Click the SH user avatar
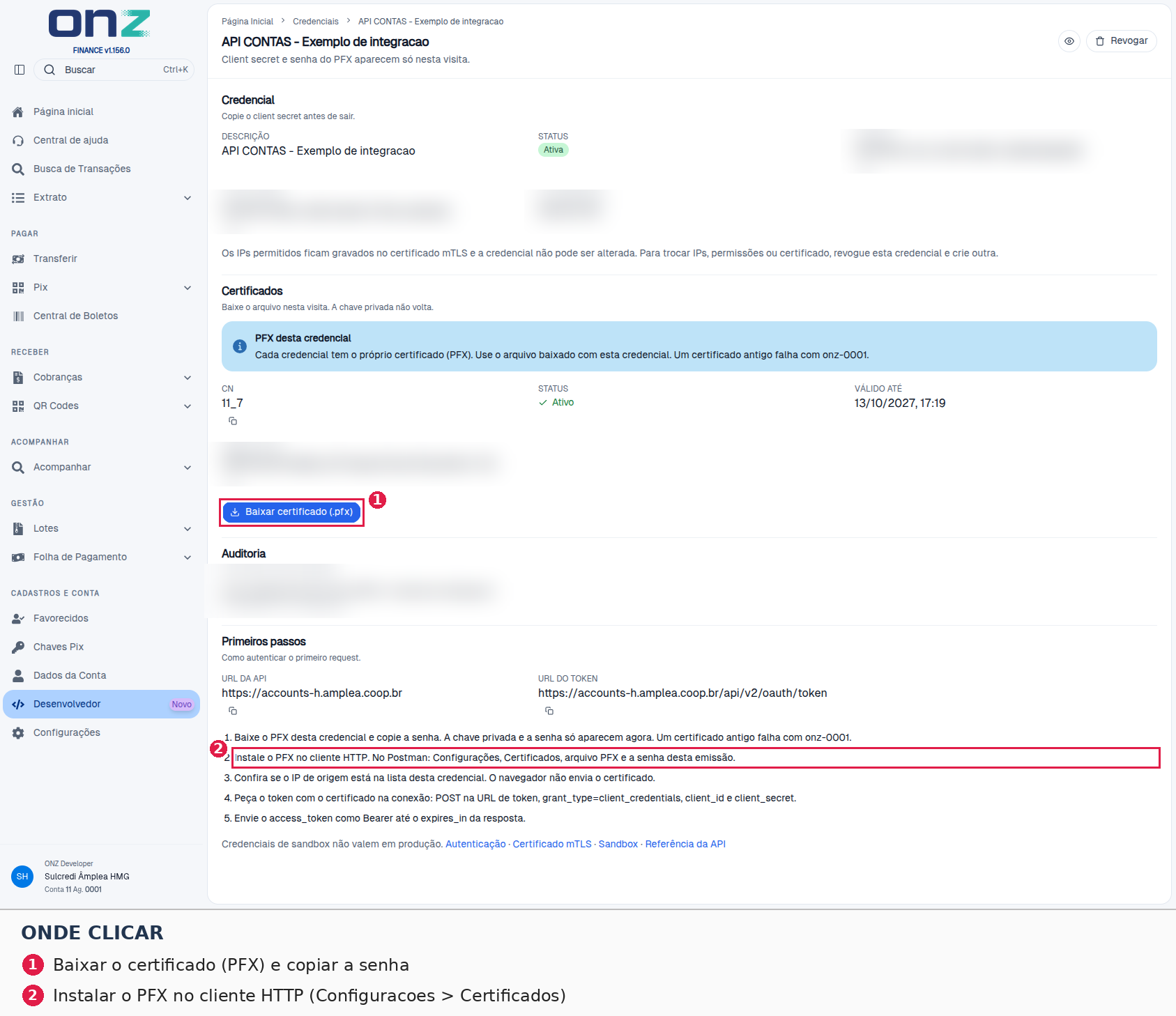The width and height of the screenshot is (1176, 1016). pos(22,877)
